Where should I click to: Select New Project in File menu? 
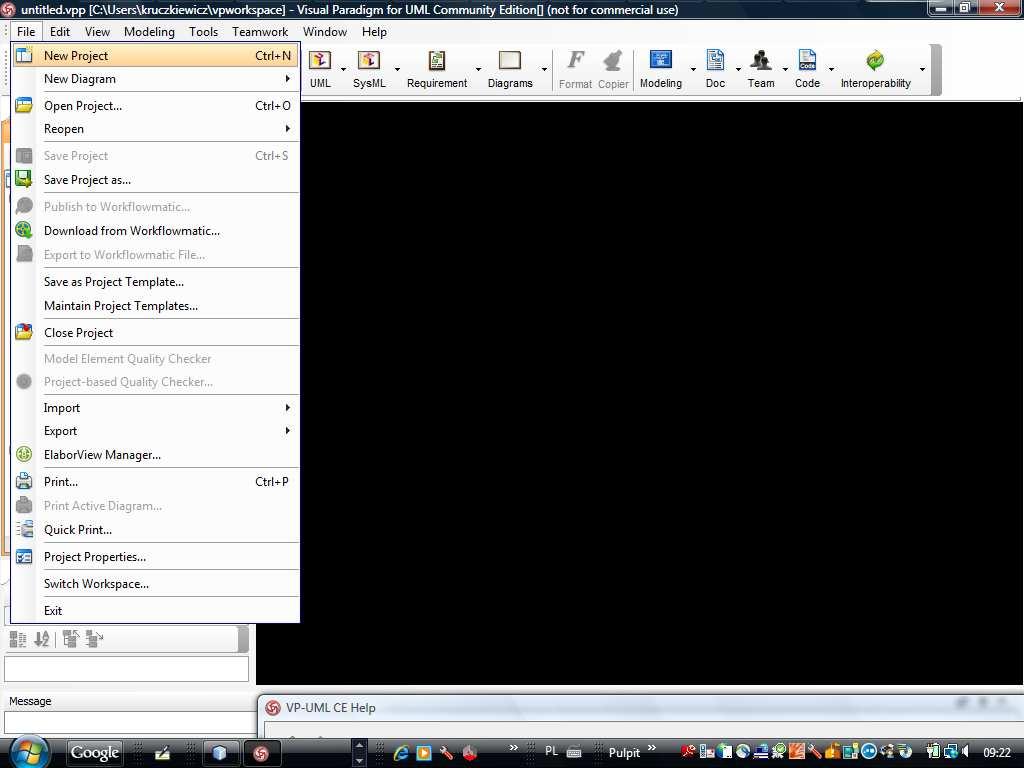(155, 56)
